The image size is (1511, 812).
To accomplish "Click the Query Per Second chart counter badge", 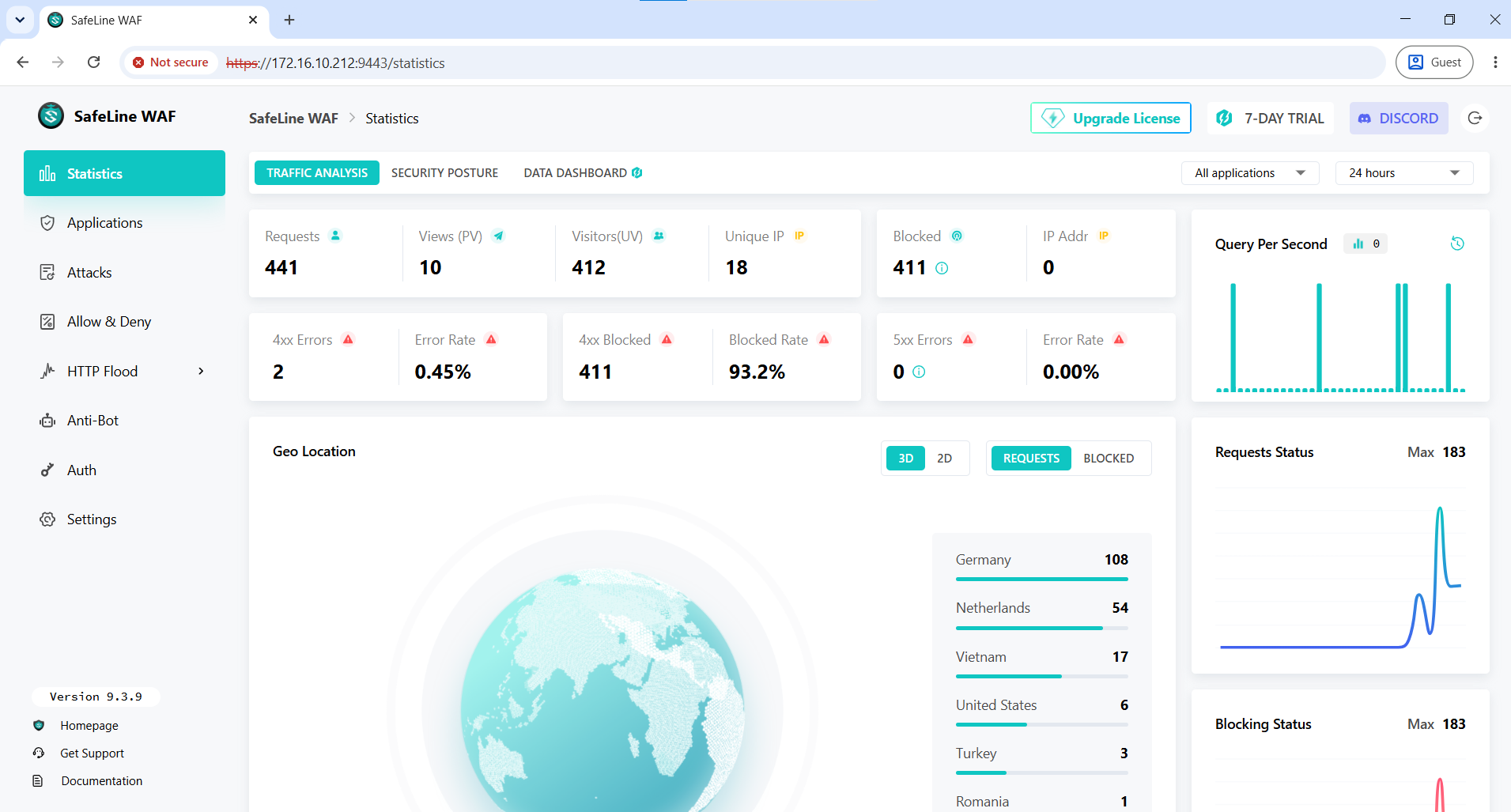I will tap(1366, 244).
